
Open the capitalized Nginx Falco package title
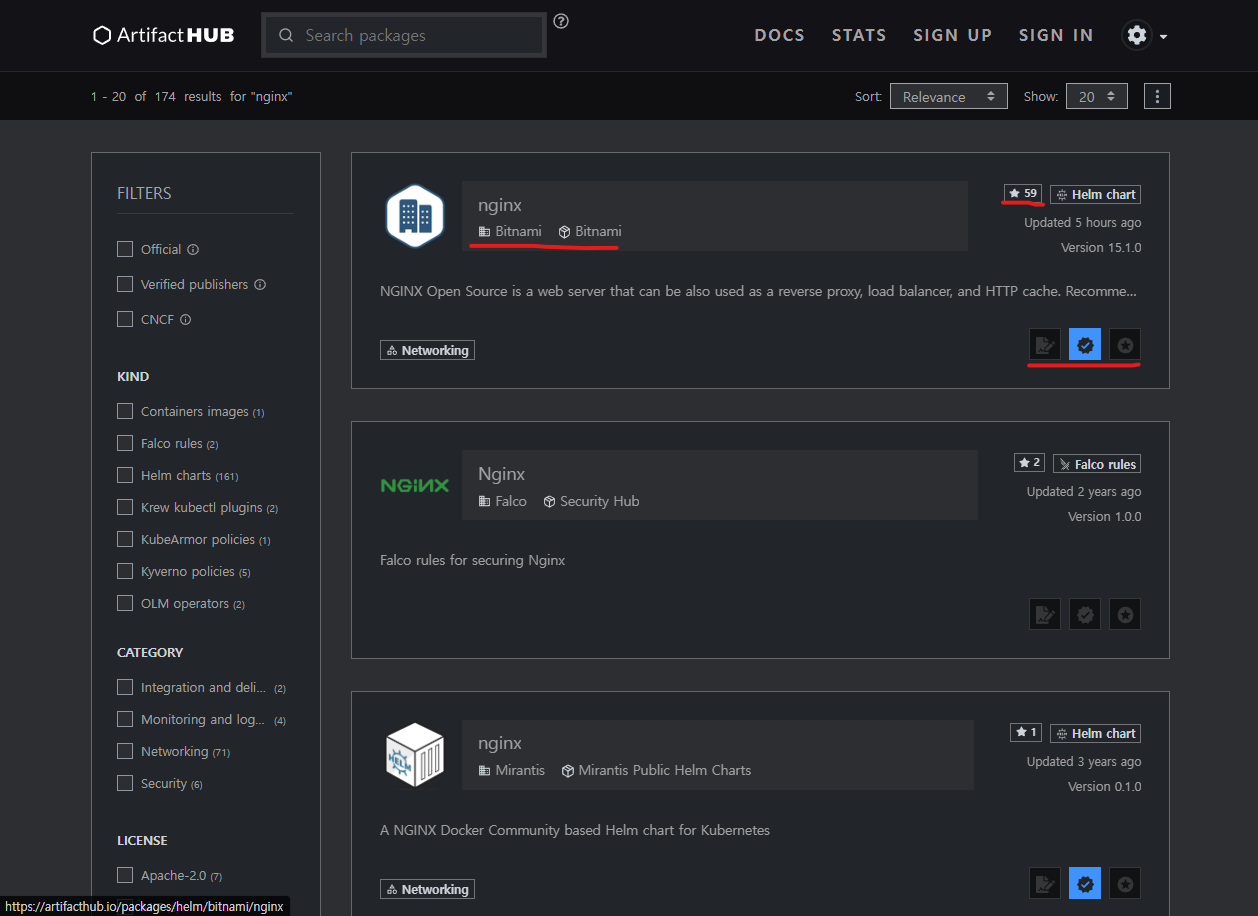[x=501, y=474]
